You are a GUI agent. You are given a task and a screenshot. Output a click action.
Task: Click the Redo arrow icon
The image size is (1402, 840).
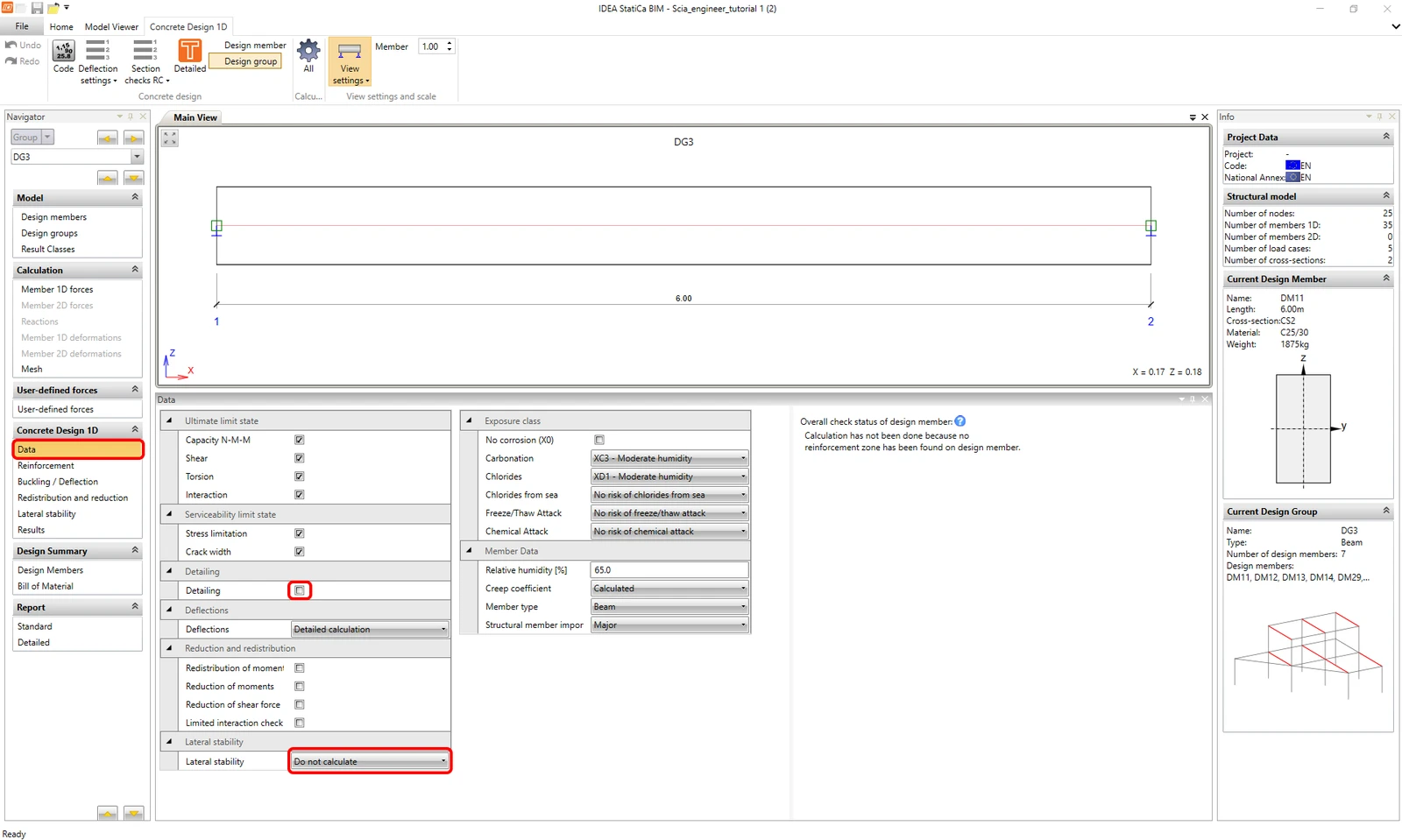point(11,61)
